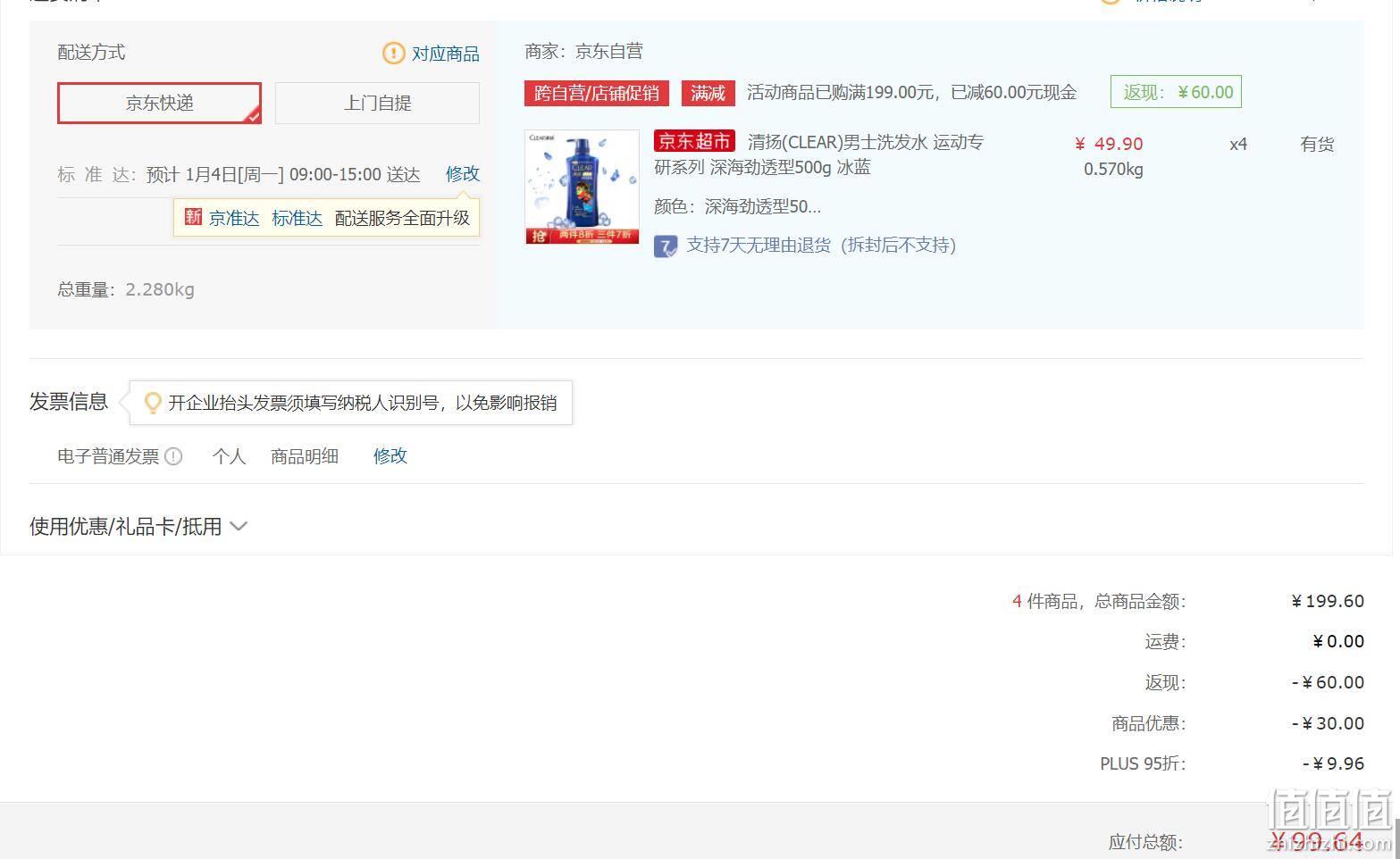This screenshot has width=1400, height=859.
Task: Open the 京准达 service link
Action: pyautogui.click(x=234, y=218)
